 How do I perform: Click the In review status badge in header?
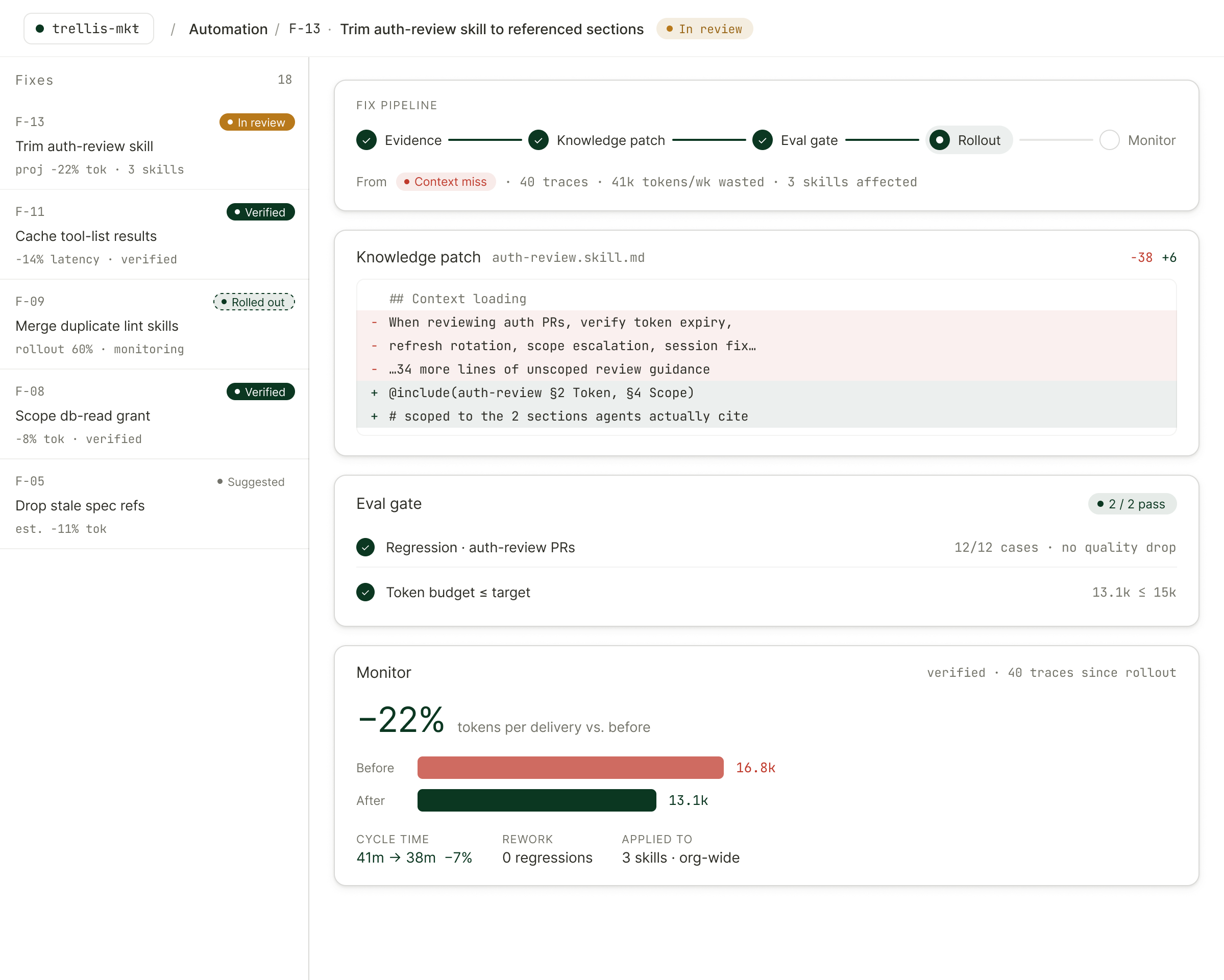[704, 29]
